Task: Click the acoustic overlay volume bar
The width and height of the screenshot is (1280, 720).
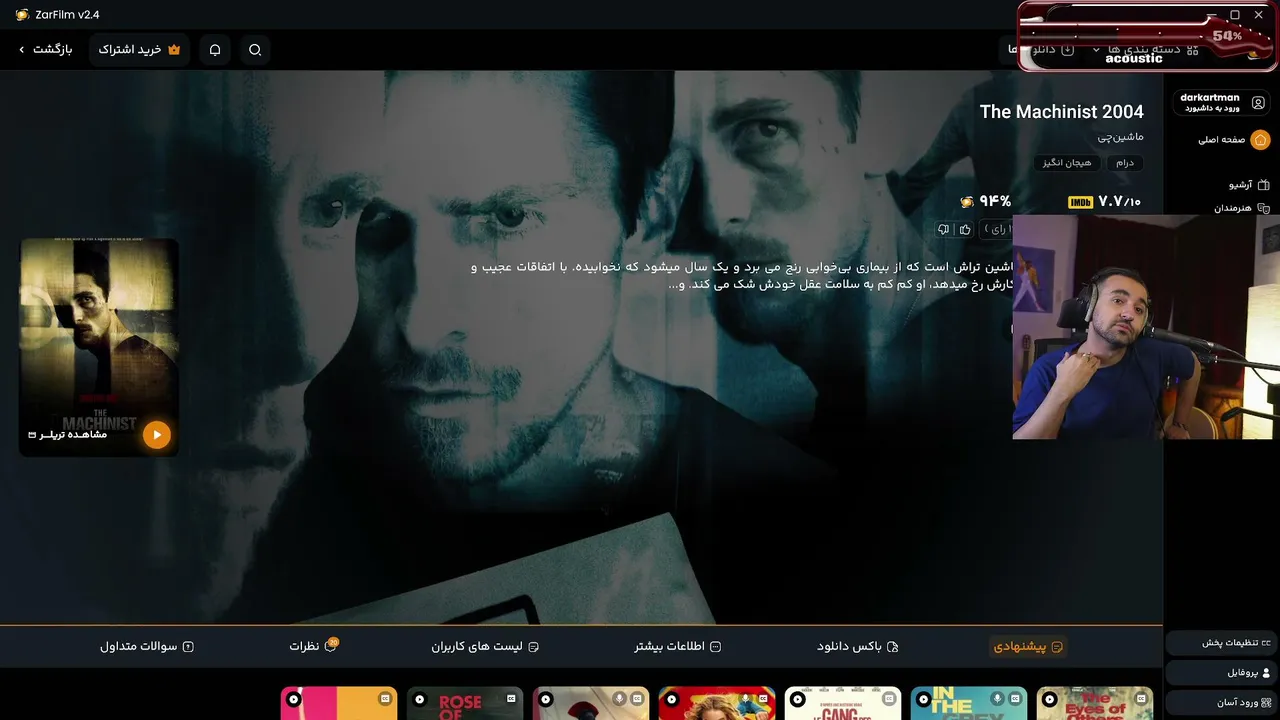Action: click(x=1145, y=38)
